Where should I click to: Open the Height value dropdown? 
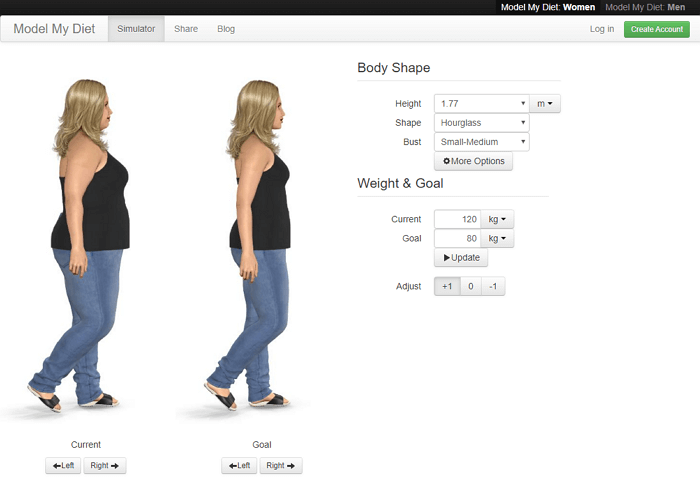(481, 103)
